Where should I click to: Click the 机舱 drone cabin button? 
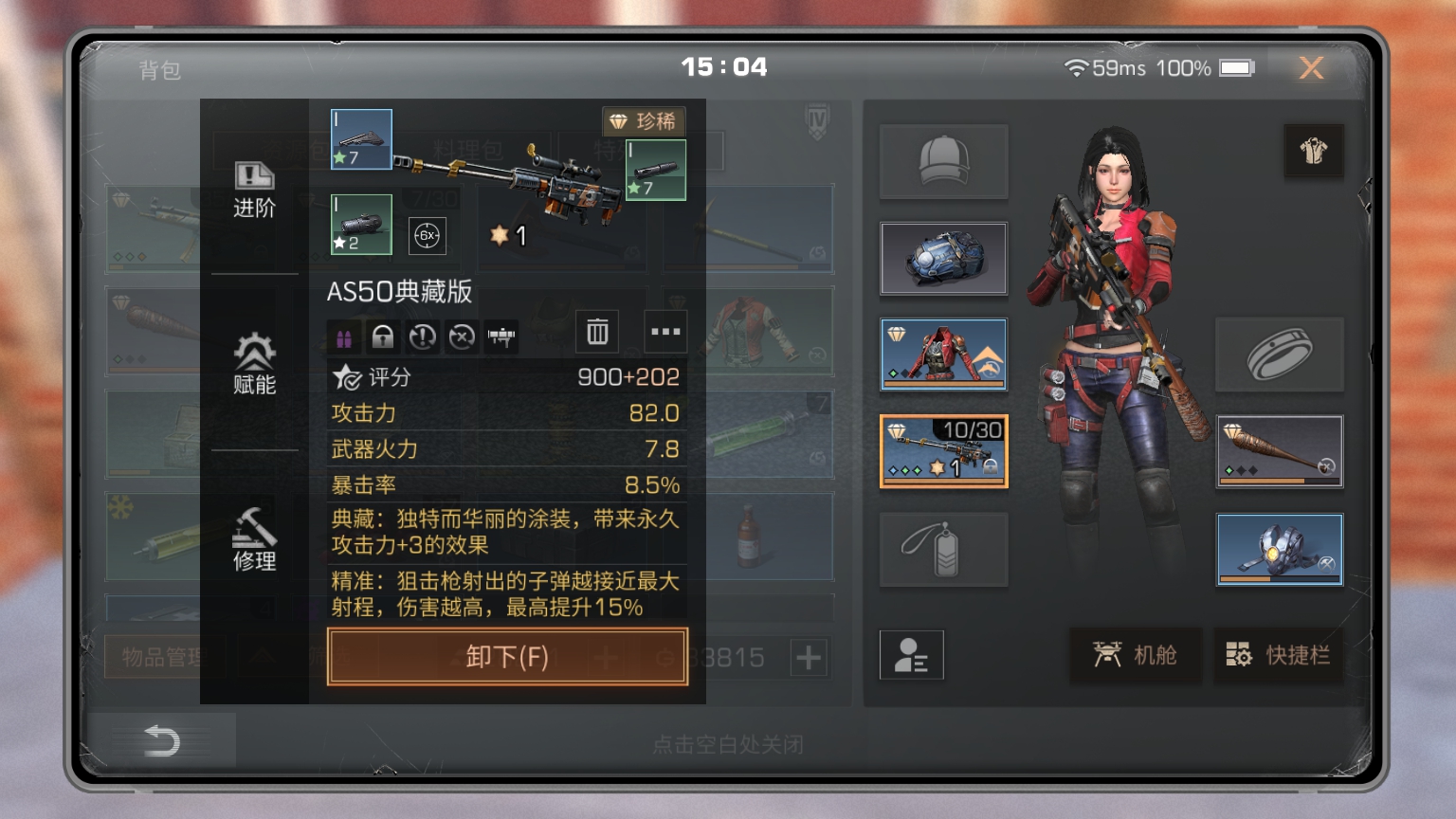coord(1136,655)
